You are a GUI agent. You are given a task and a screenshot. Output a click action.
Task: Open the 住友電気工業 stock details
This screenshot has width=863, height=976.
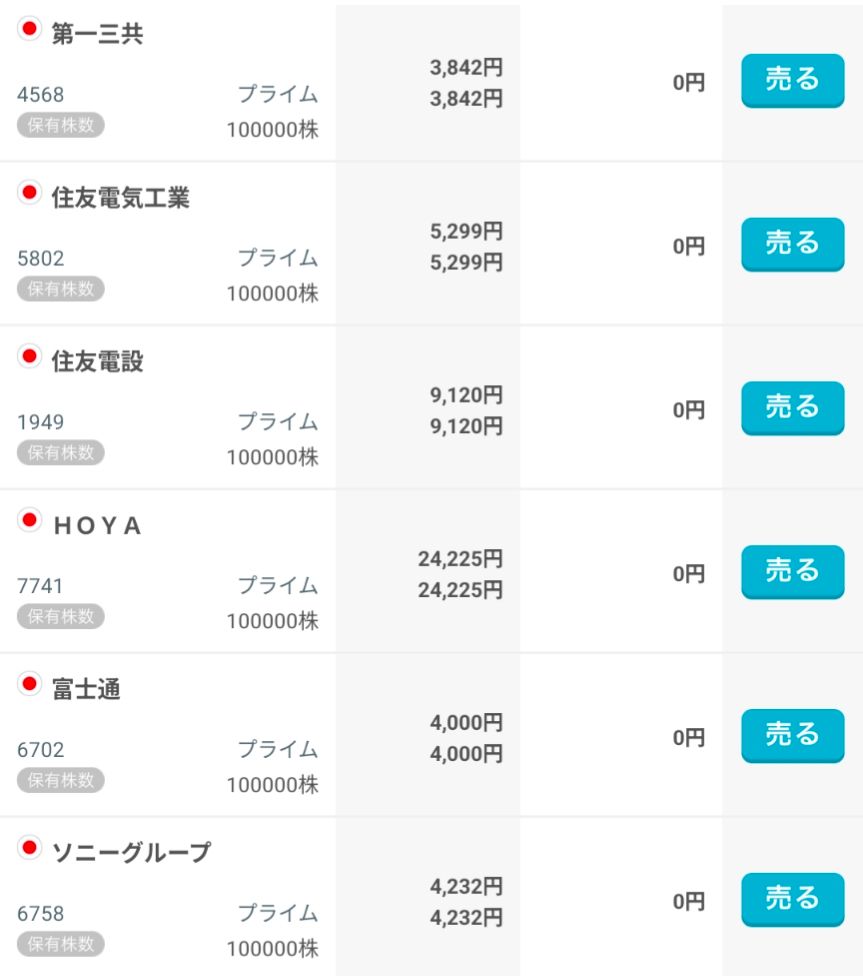(x=120, y=199)
